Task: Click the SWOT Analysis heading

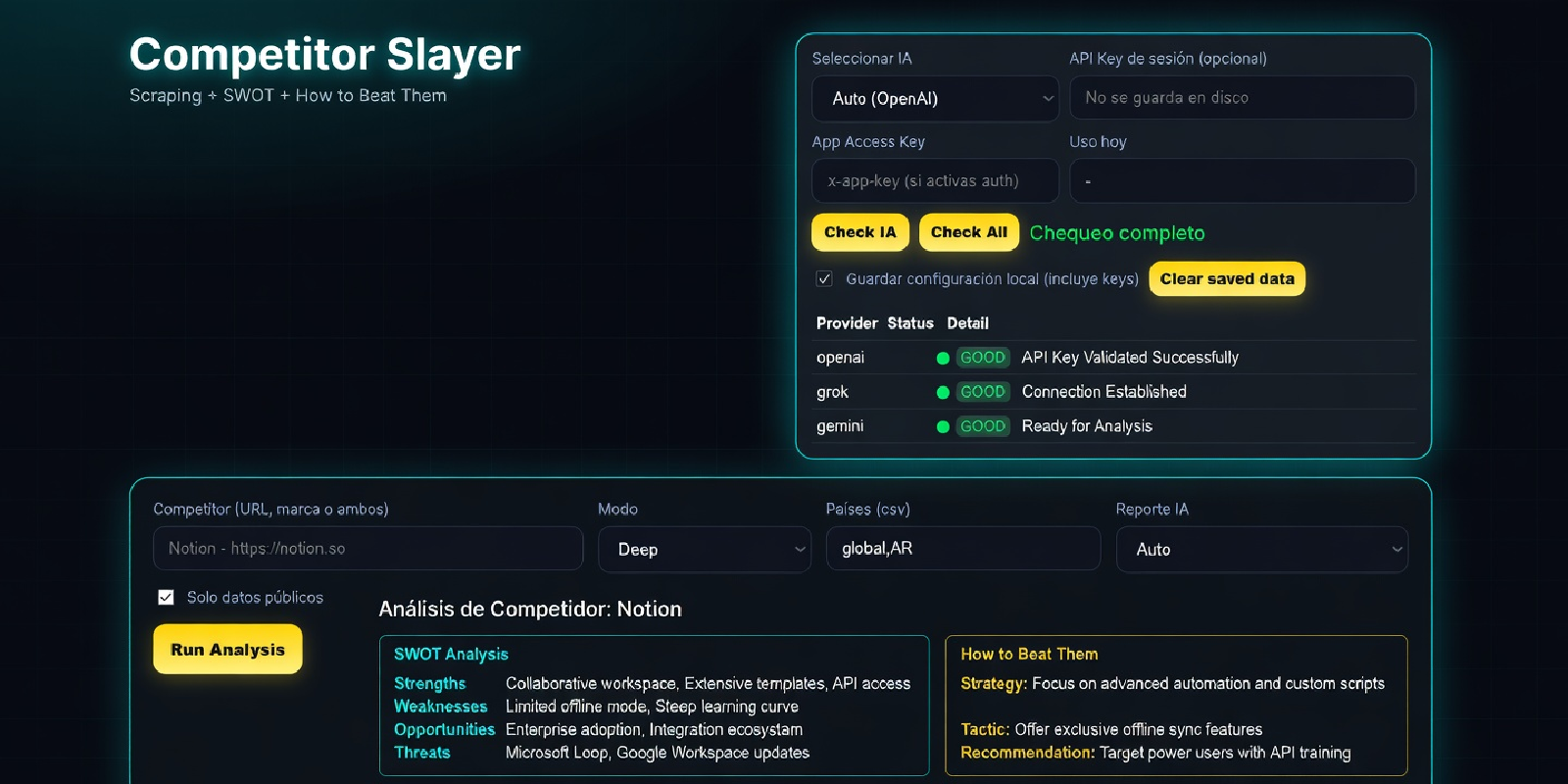Action: [x=451, y=655]
